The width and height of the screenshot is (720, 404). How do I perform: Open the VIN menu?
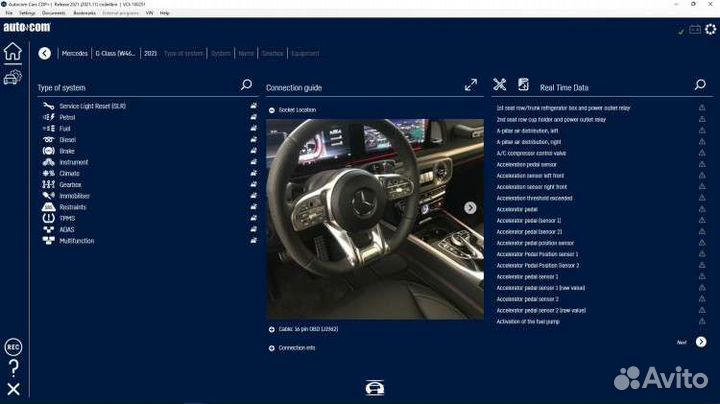(x=149, y=13)
